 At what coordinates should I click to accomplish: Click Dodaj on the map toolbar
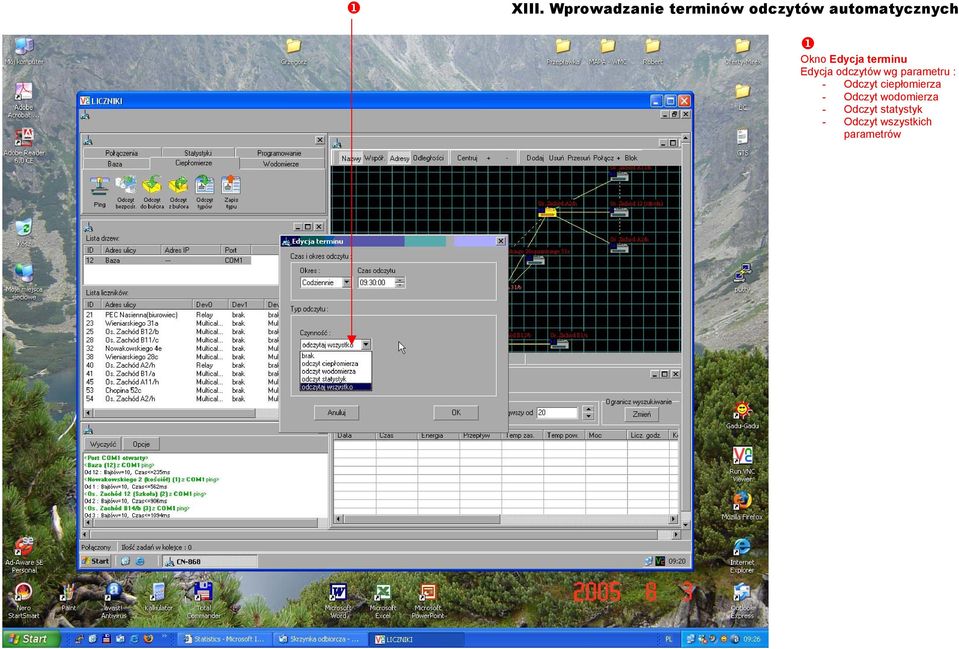(x=535, y=158)
